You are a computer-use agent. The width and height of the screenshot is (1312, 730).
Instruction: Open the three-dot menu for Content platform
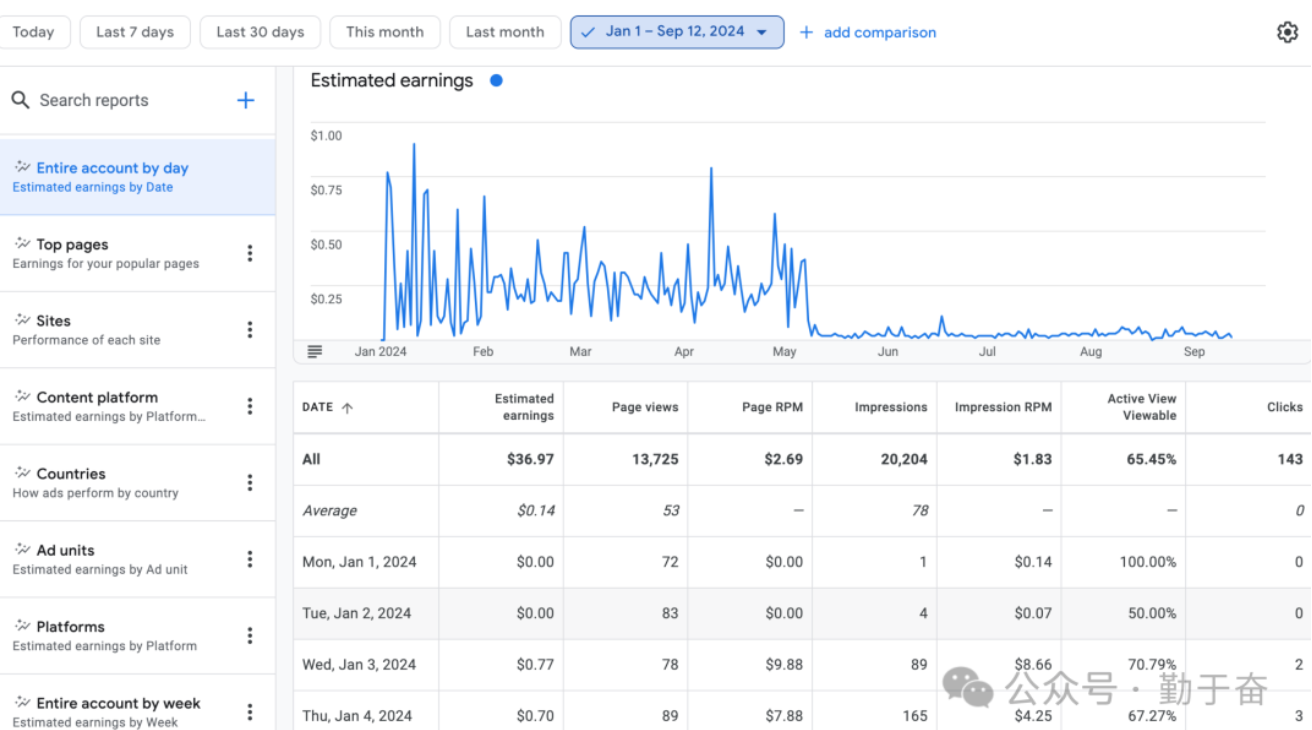pos(250,407)
